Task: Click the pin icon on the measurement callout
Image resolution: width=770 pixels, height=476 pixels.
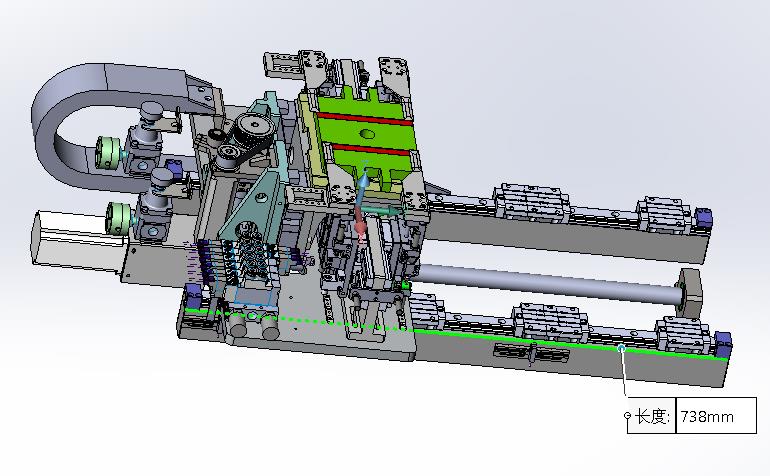Action: [x=627, y=416]
